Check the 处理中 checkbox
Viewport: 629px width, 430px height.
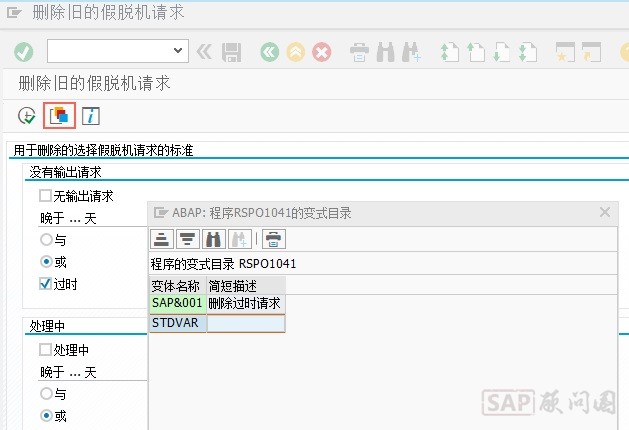tap(45, 349)
